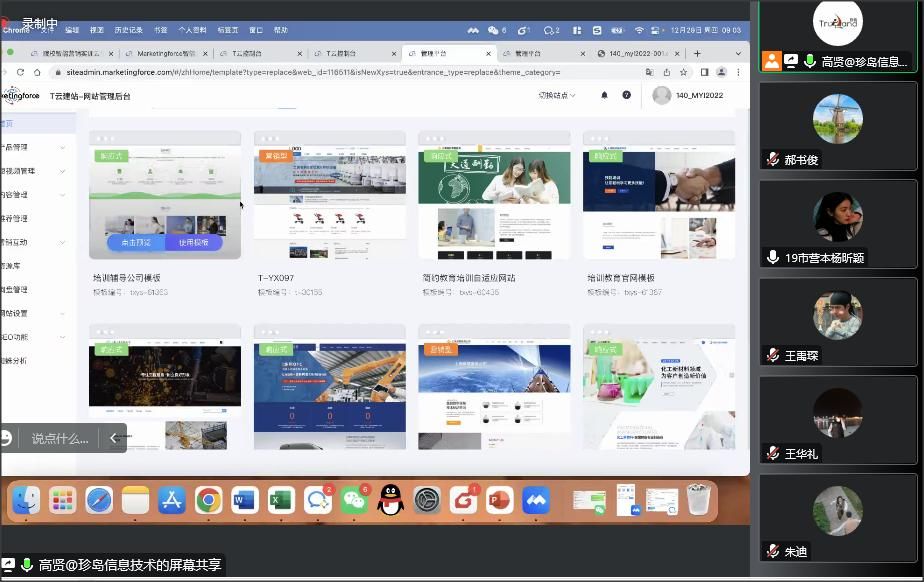Open Safari from the dock

tap(98, 499)
